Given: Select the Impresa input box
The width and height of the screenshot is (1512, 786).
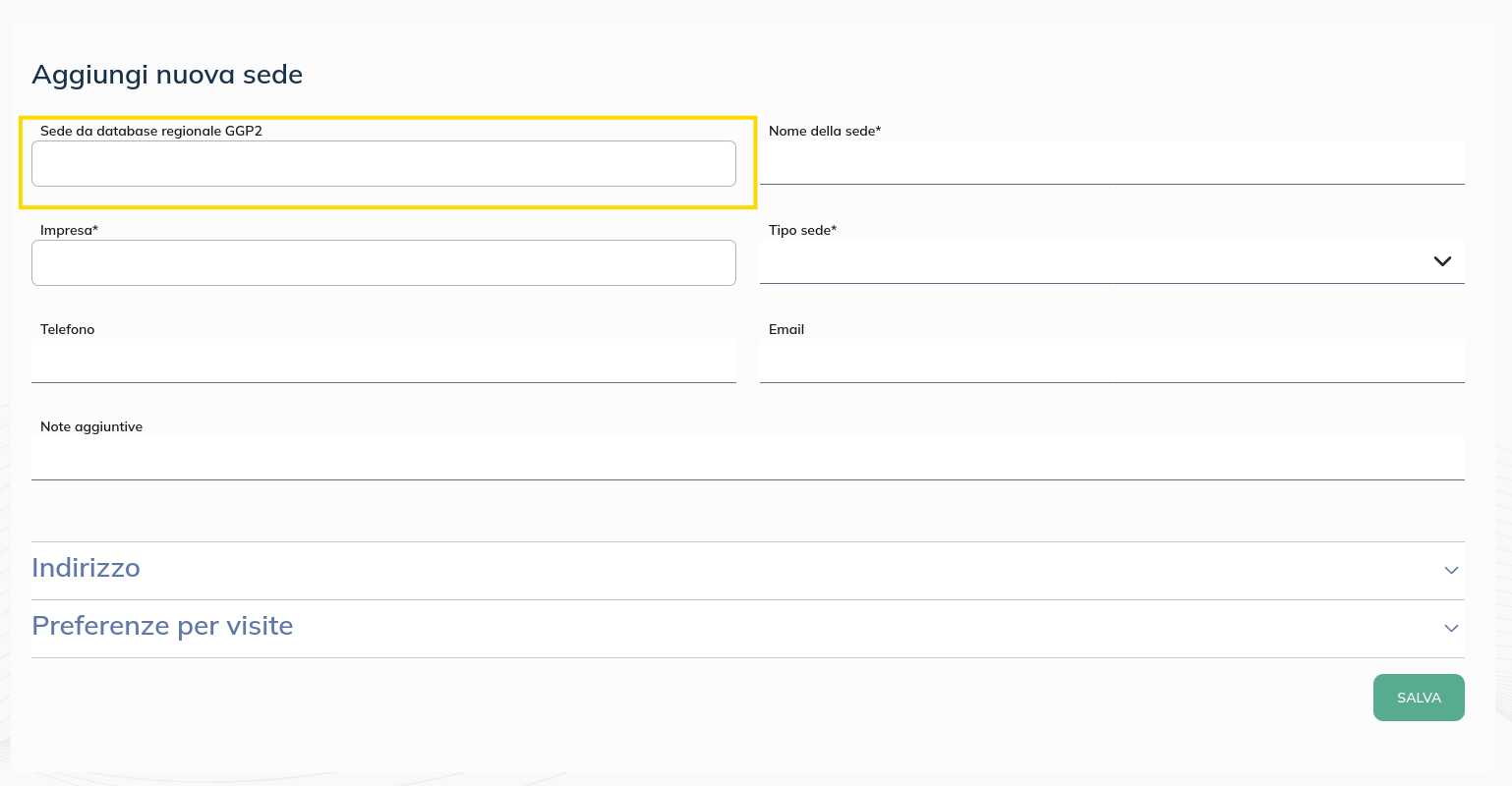Looking at the screenshot, I should (383, 263).
